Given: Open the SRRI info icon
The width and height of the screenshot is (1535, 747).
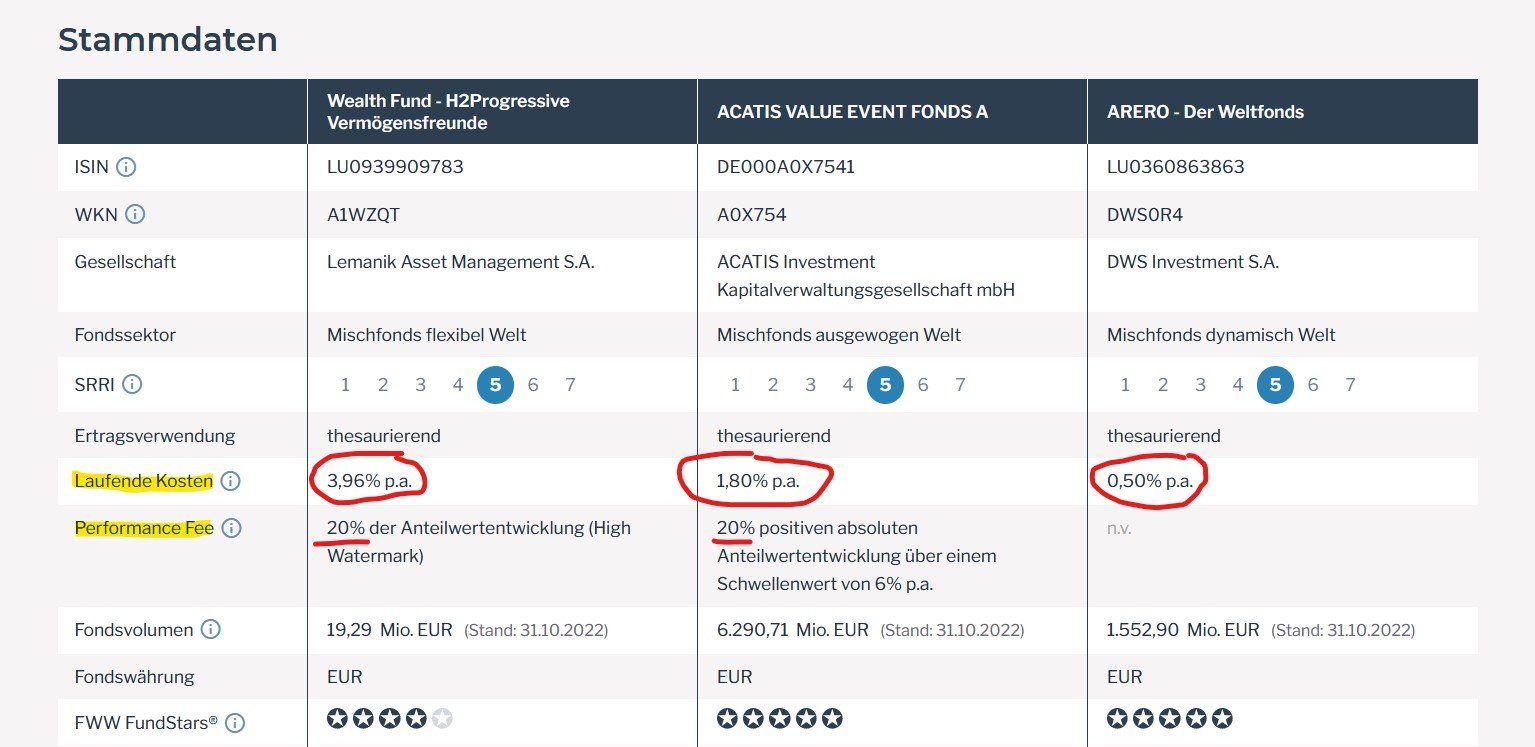Looking at the screenshot, I should click(x=132, y=384).
